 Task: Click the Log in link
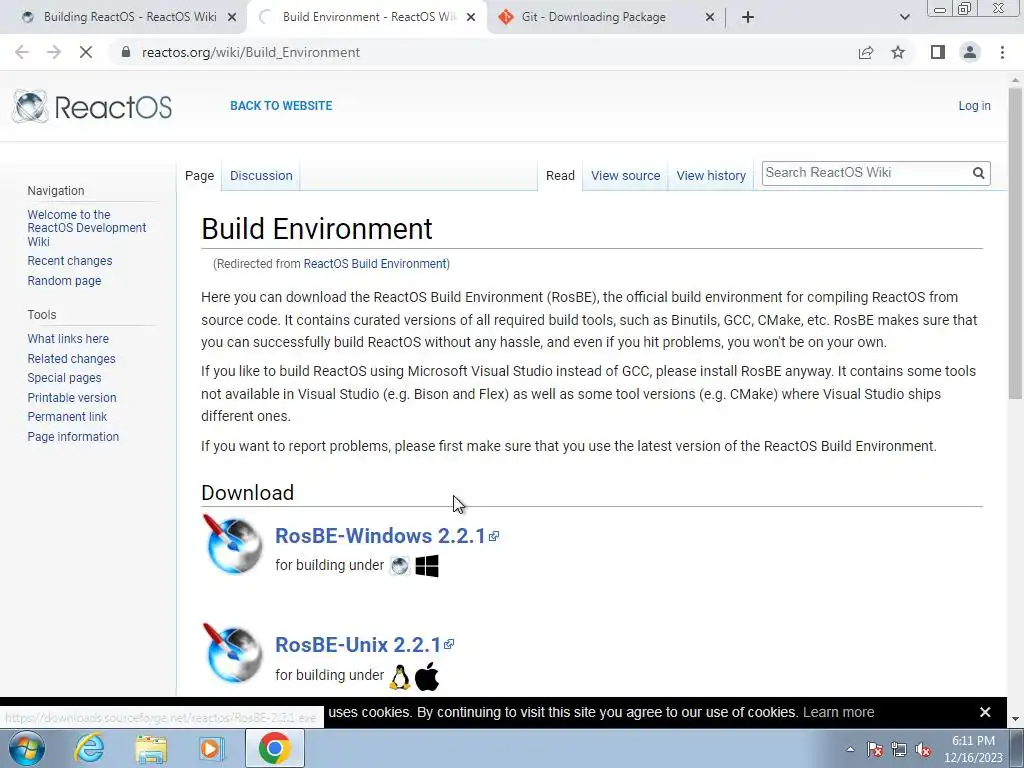974,106
